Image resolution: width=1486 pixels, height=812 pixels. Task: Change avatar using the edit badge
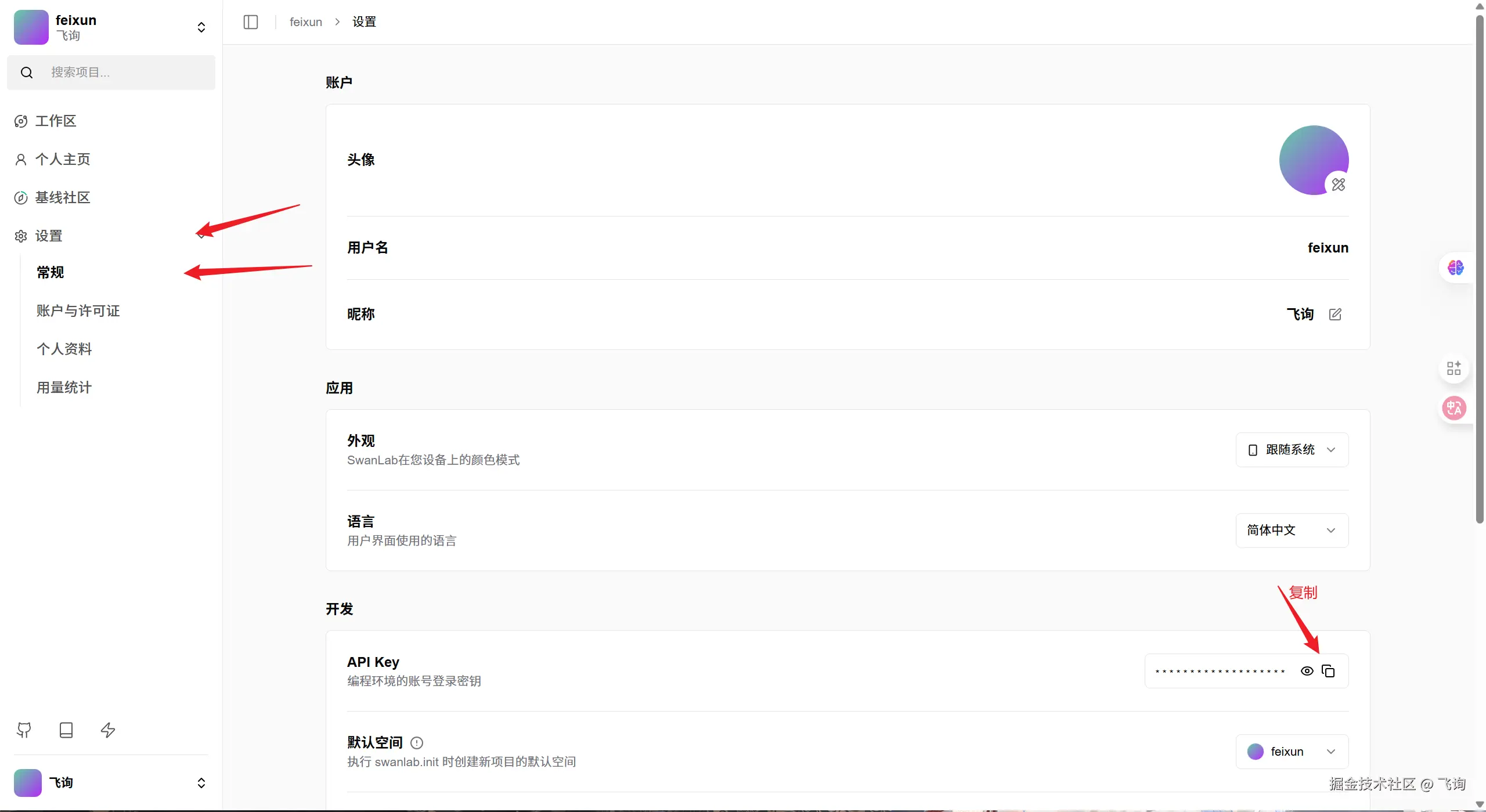[1338, 185]
